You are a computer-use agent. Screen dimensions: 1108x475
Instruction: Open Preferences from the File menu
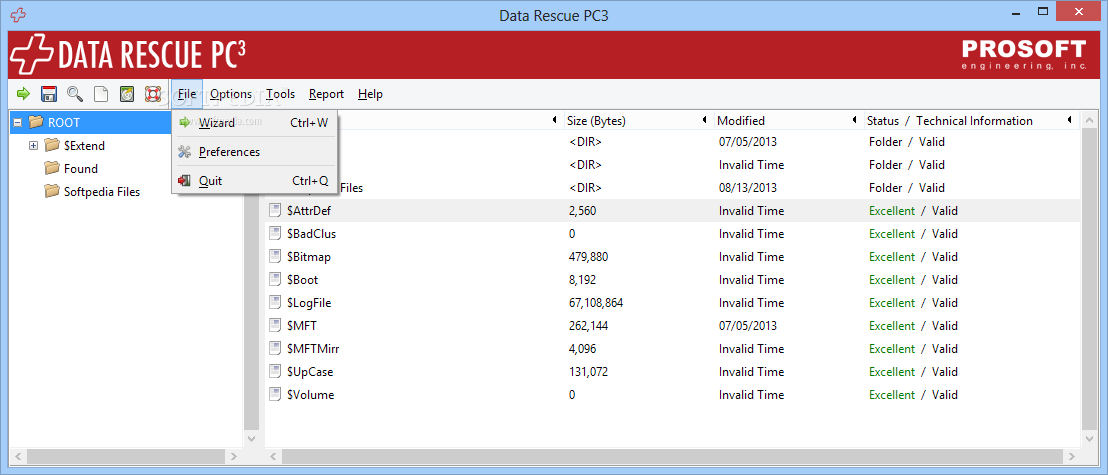point(254,151)
